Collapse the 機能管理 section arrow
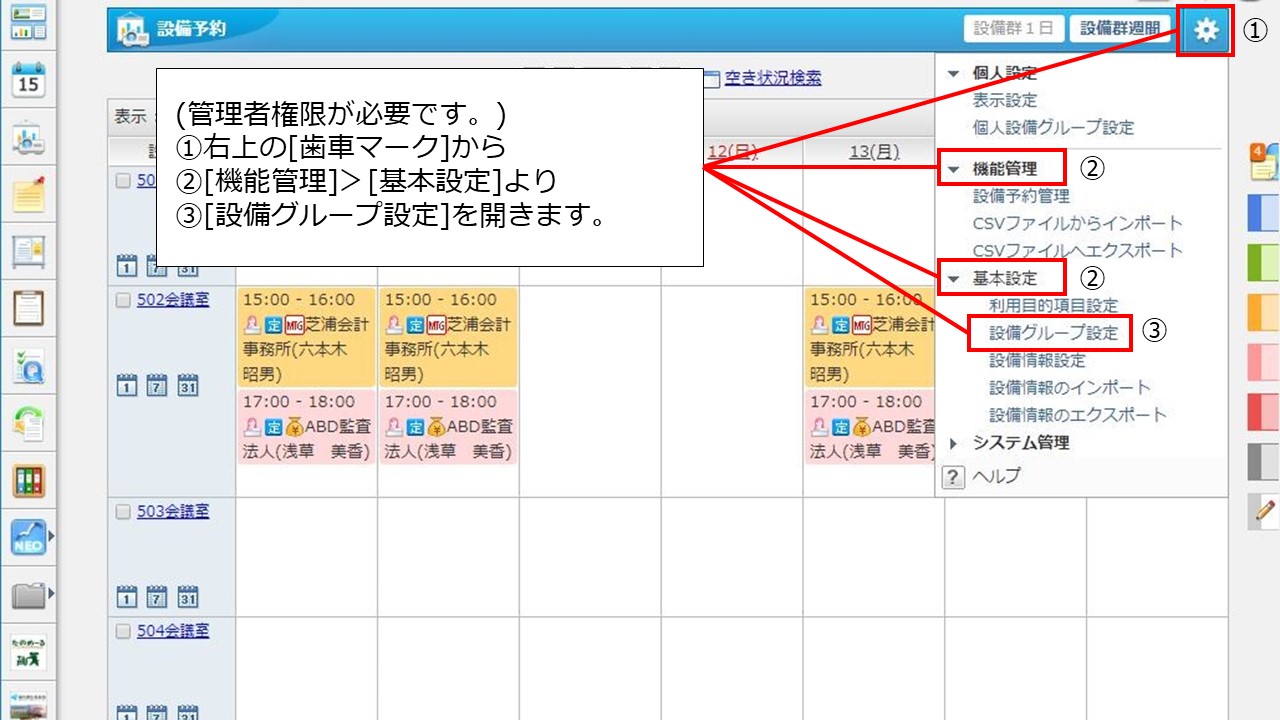The image size is (1280, 720). [x=953, y=169]
